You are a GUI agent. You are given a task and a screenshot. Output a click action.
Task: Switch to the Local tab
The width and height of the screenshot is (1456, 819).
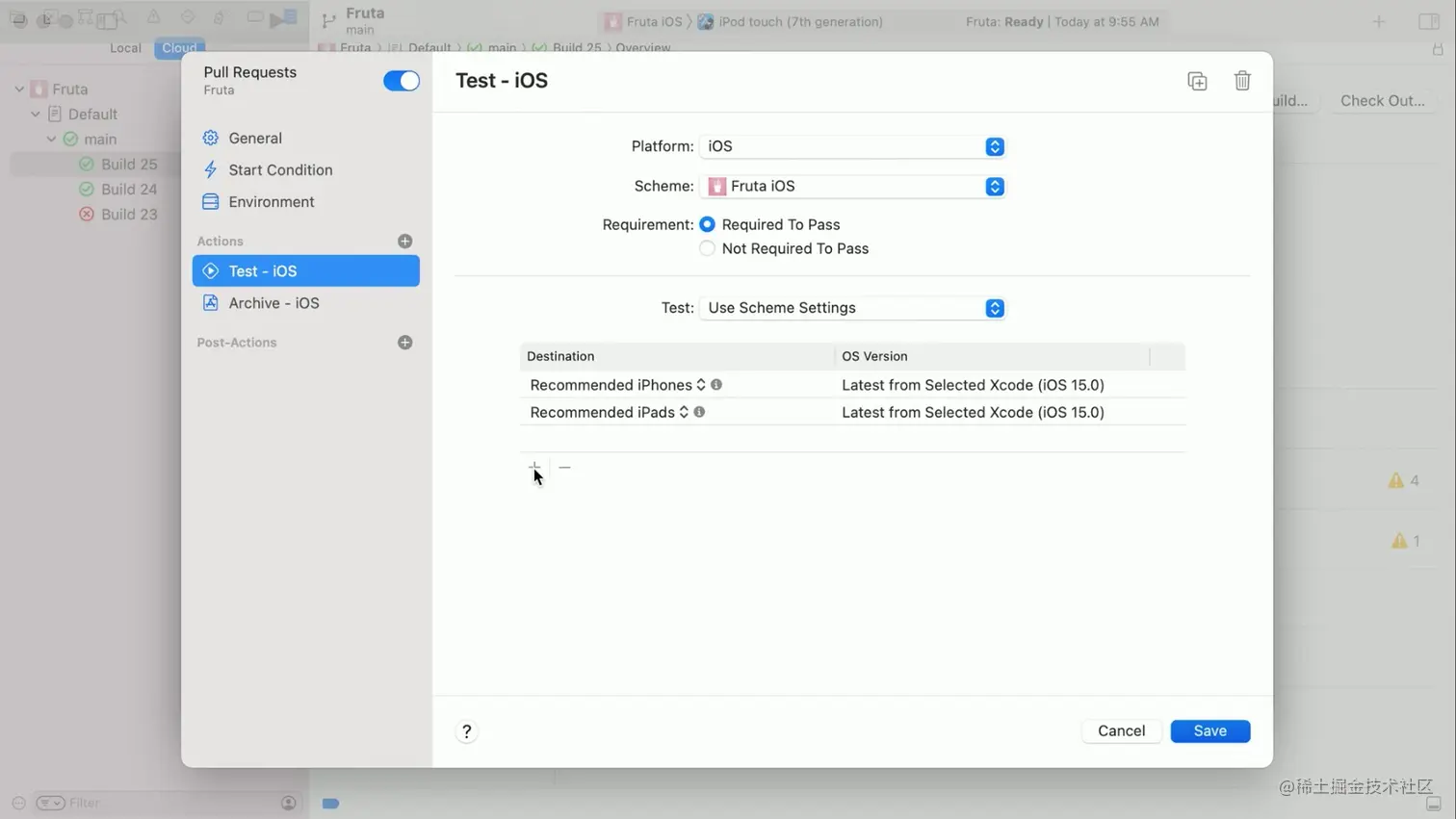tap(125, 48)
